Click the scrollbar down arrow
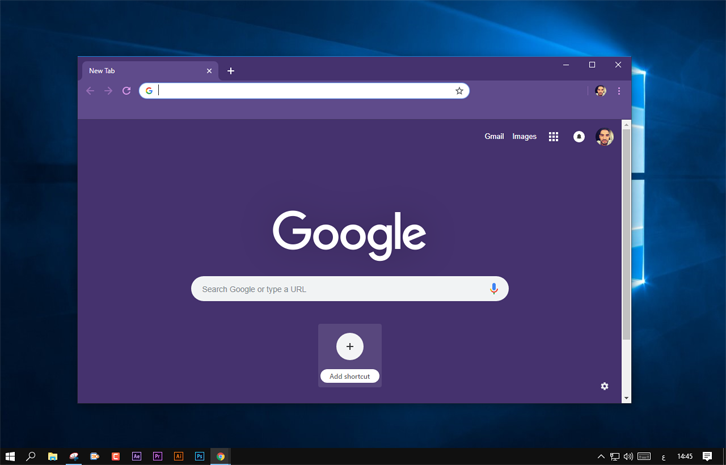This screenshot has width=726, height=465. click(626, 398)
